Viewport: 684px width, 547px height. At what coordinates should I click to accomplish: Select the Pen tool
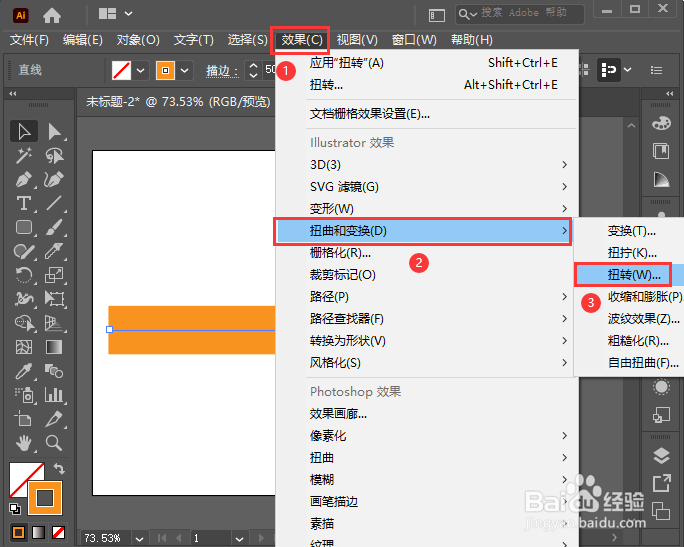click(x=24, y=179)
